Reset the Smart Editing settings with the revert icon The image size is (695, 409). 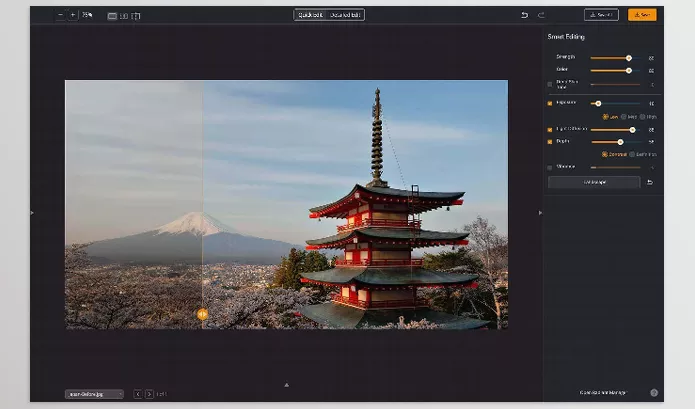click(x=650, y=182)
